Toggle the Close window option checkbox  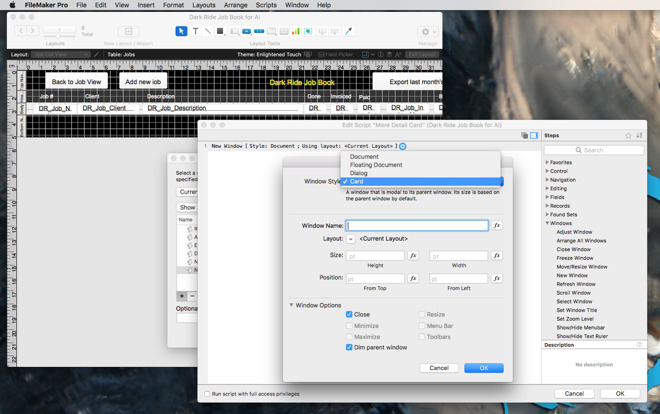(349, 314)
